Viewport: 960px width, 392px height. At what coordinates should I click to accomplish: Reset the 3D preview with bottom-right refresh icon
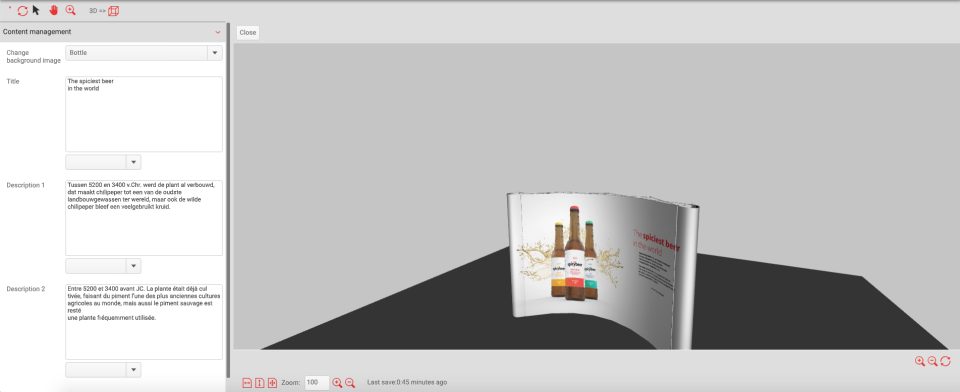945,361
